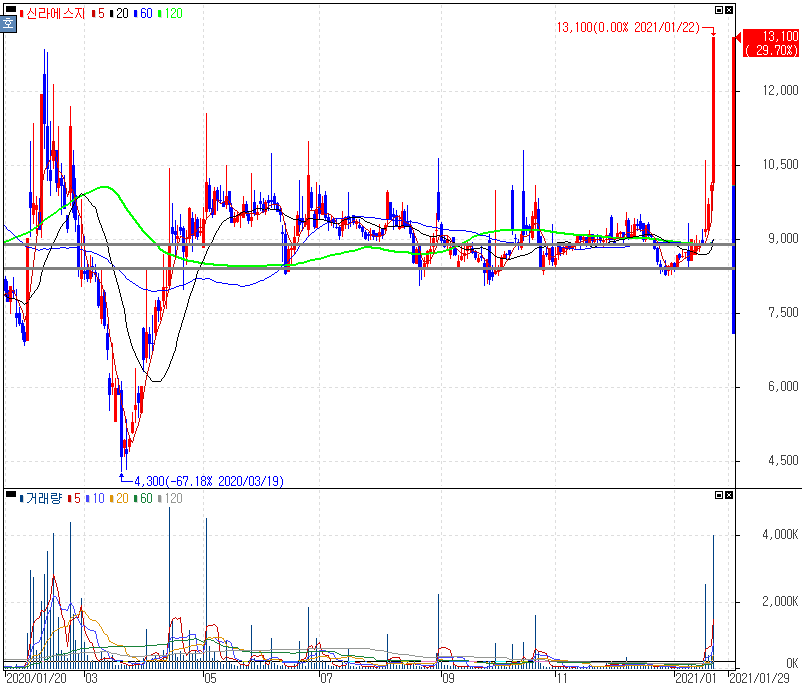This screenshot has height=686, width=802.
Task: Click the 09 month label on time axis
Action: (x=448, y=679)
